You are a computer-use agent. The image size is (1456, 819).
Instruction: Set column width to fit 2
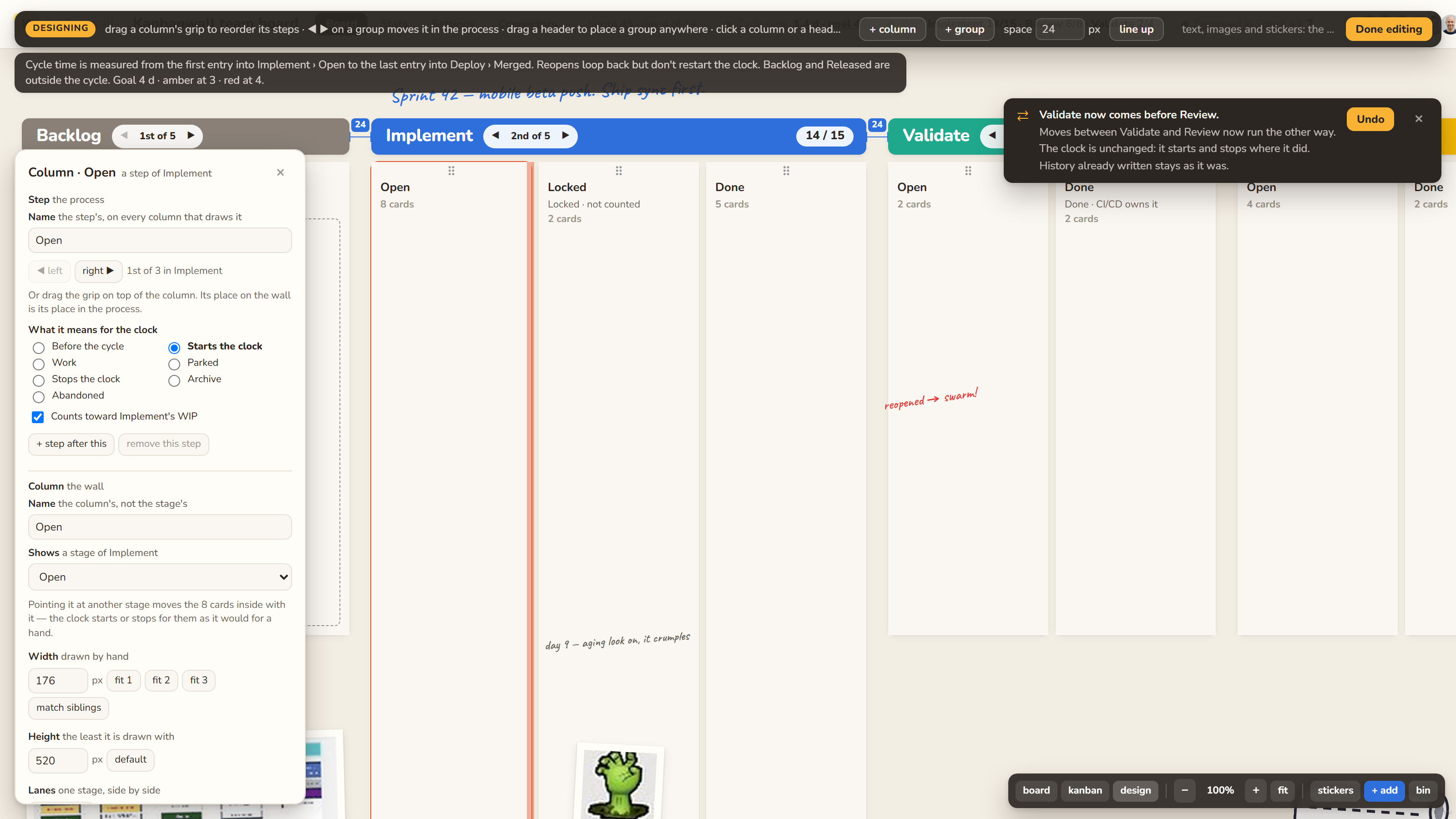click(161, 681)
